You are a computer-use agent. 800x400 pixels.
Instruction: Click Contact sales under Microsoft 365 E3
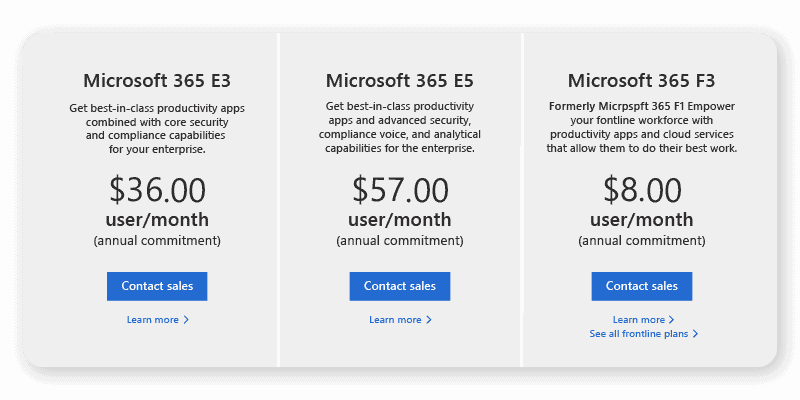(x=157, y=286)
